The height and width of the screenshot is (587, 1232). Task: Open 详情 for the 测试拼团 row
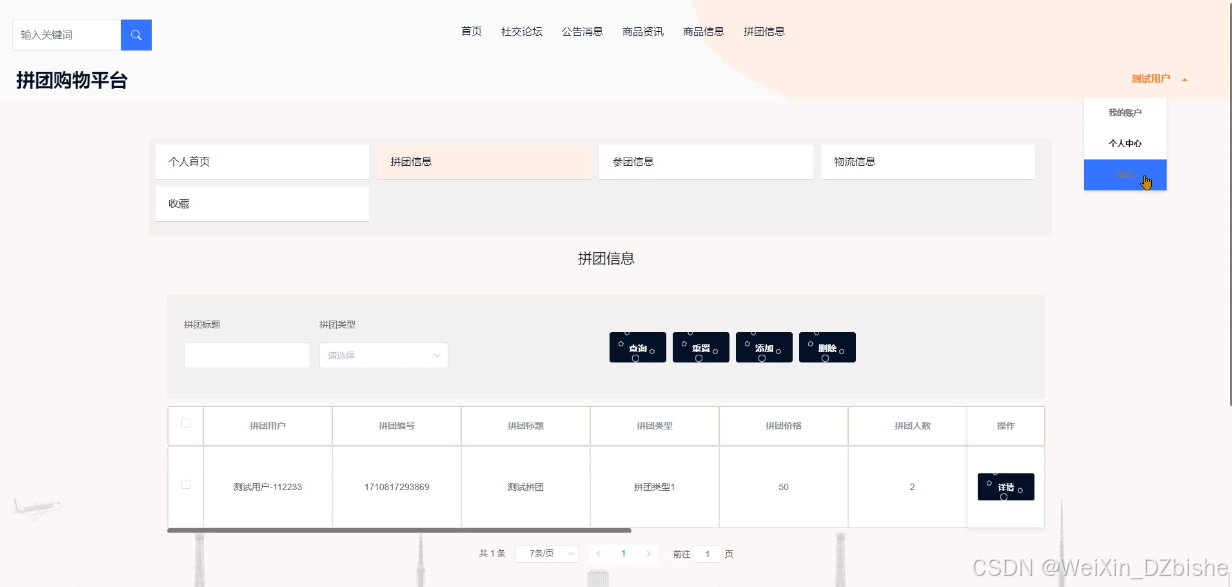point(1006,487)
